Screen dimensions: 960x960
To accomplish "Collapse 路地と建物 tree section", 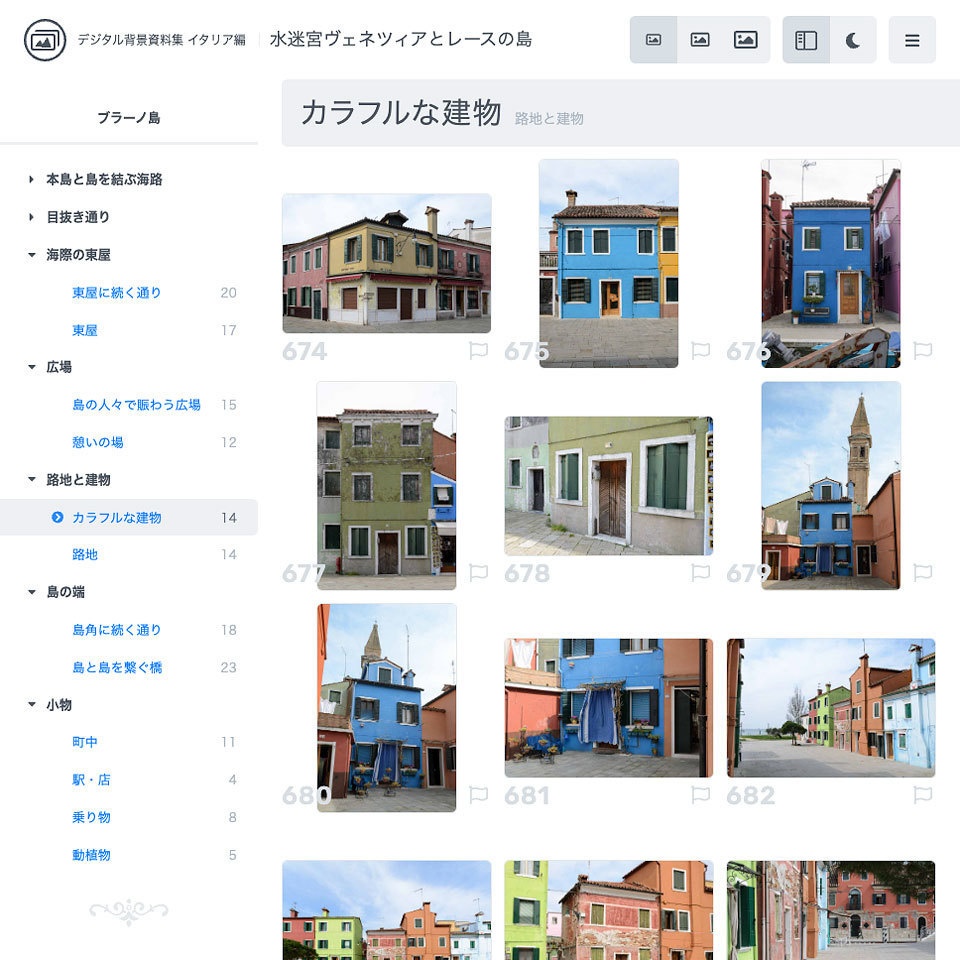I will coord(31,479).
